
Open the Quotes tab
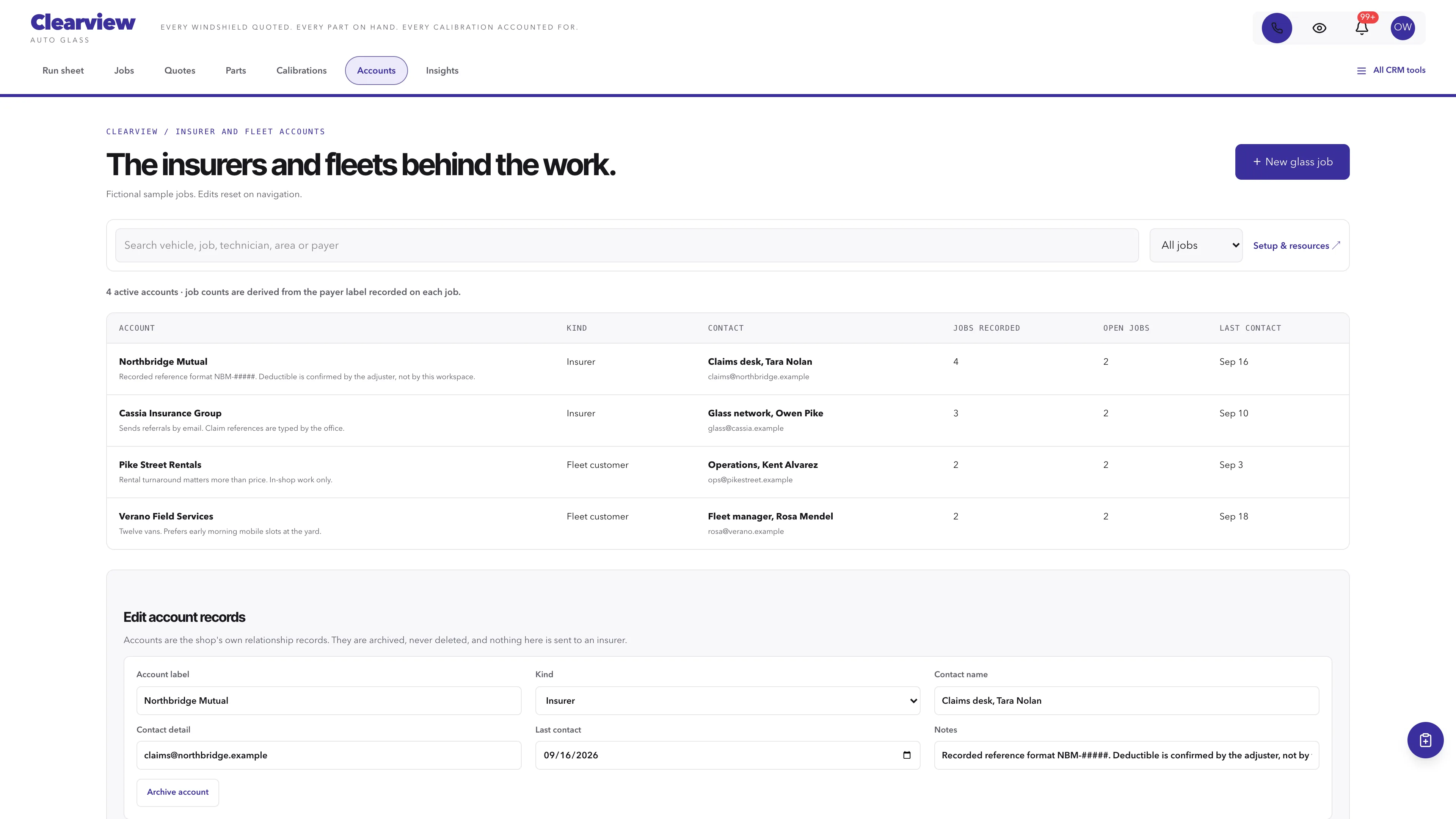tap(180, 71)
